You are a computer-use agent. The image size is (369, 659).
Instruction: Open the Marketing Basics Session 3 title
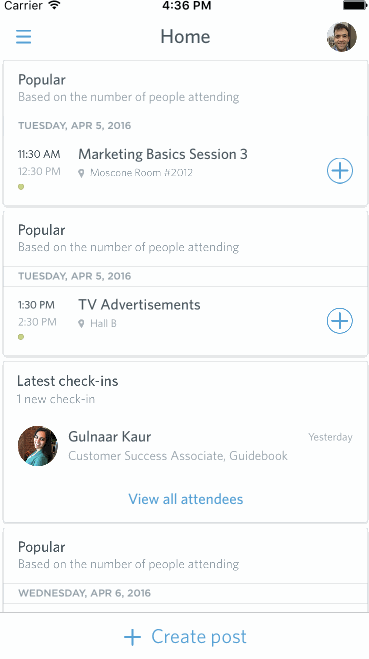(163, 154)
